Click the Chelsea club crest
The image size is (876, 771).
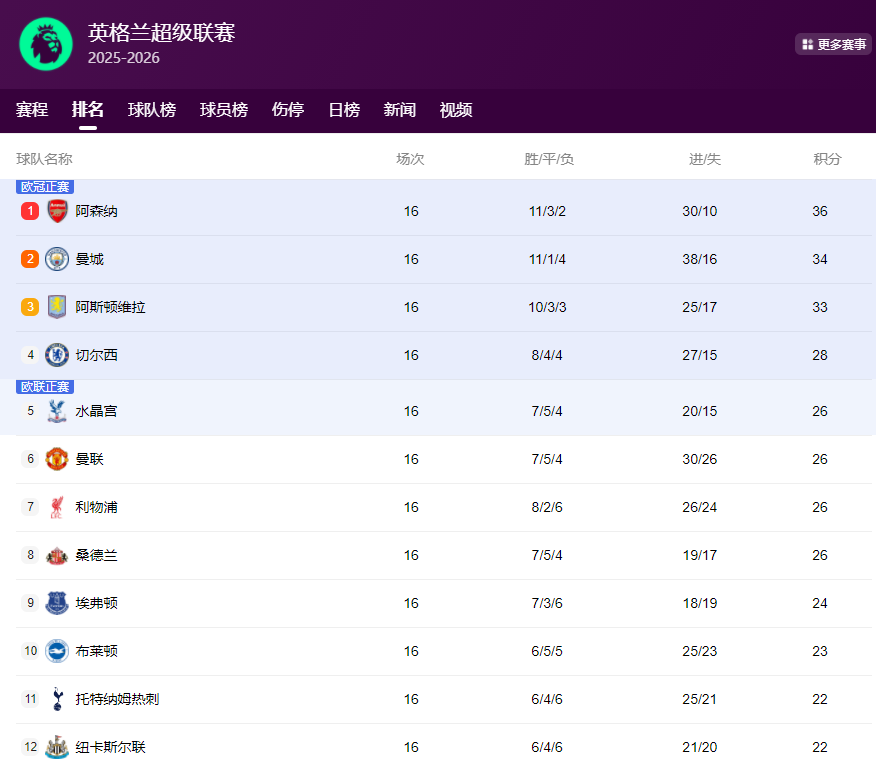pyautogui.click(x=57, y=355)
